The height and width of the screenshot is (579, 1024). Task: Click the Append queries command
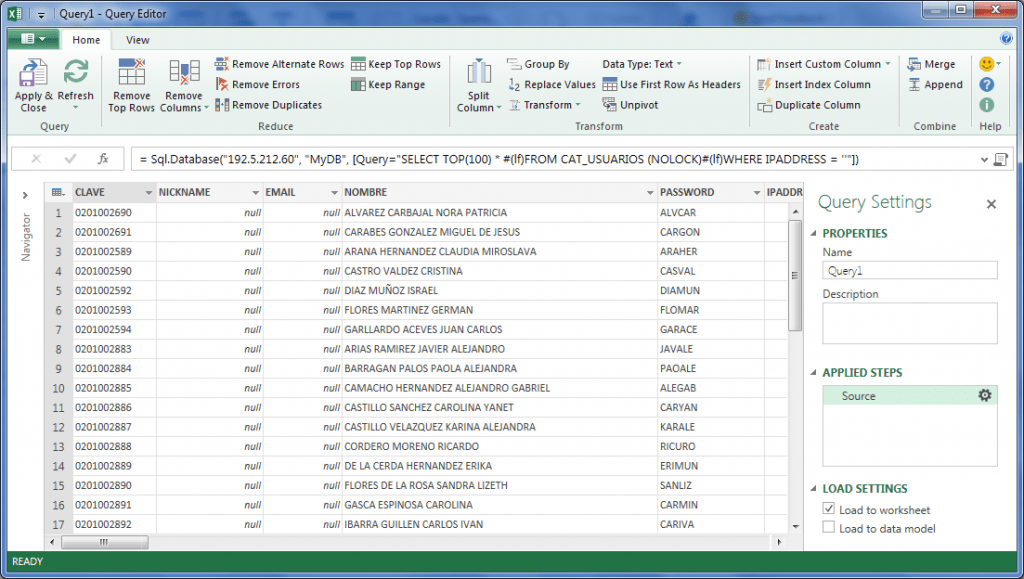coord(935,84)
